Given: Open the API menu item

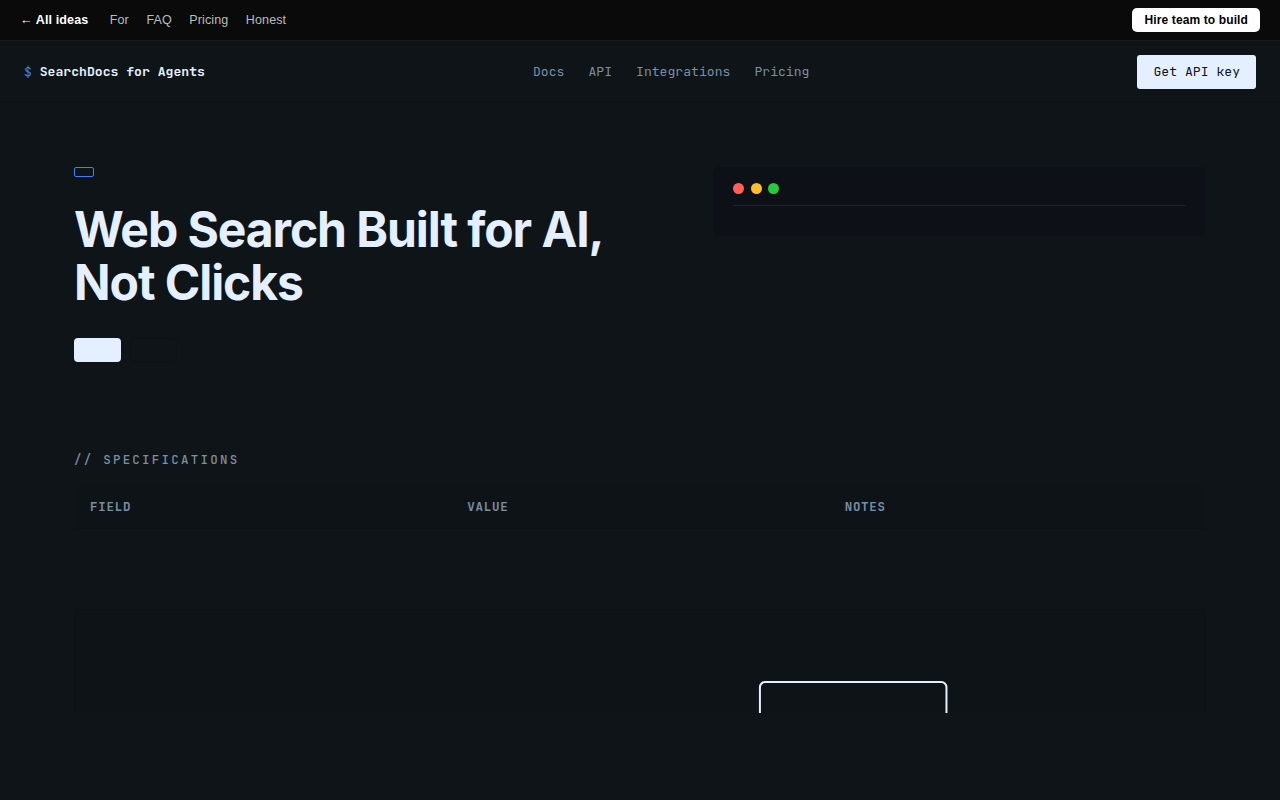Looking at the screenshot, I should tap(600, 72).
